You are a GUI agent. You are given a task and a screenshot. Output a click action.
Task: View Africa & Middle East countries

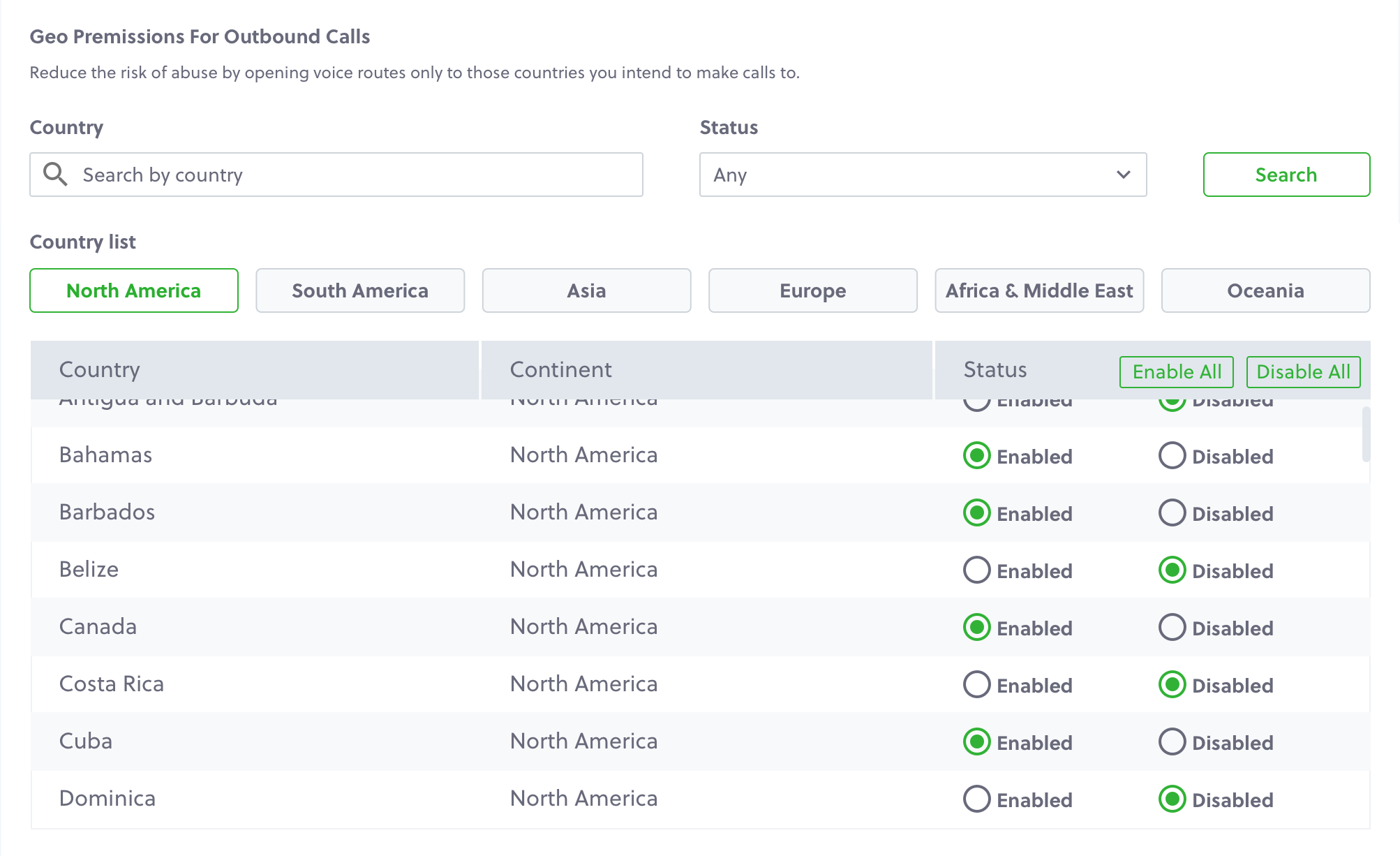click(1038, 290)
